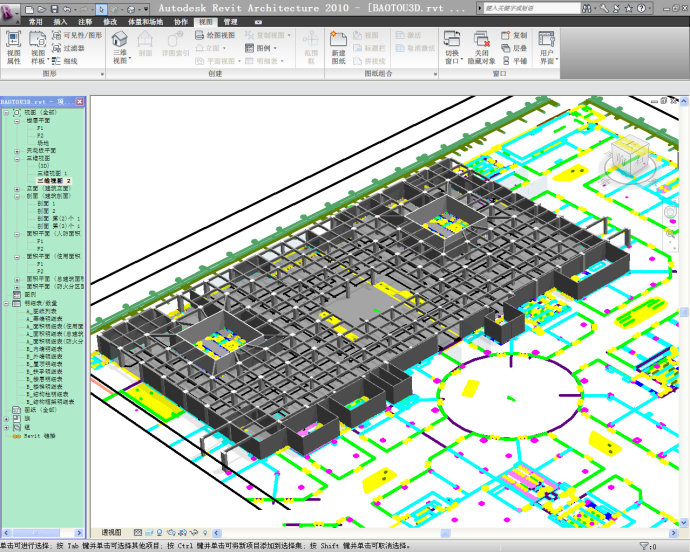This screenshot has width=690, height=552.
Task: Click the steering wheel navigation icon
Action: (670, 212)
